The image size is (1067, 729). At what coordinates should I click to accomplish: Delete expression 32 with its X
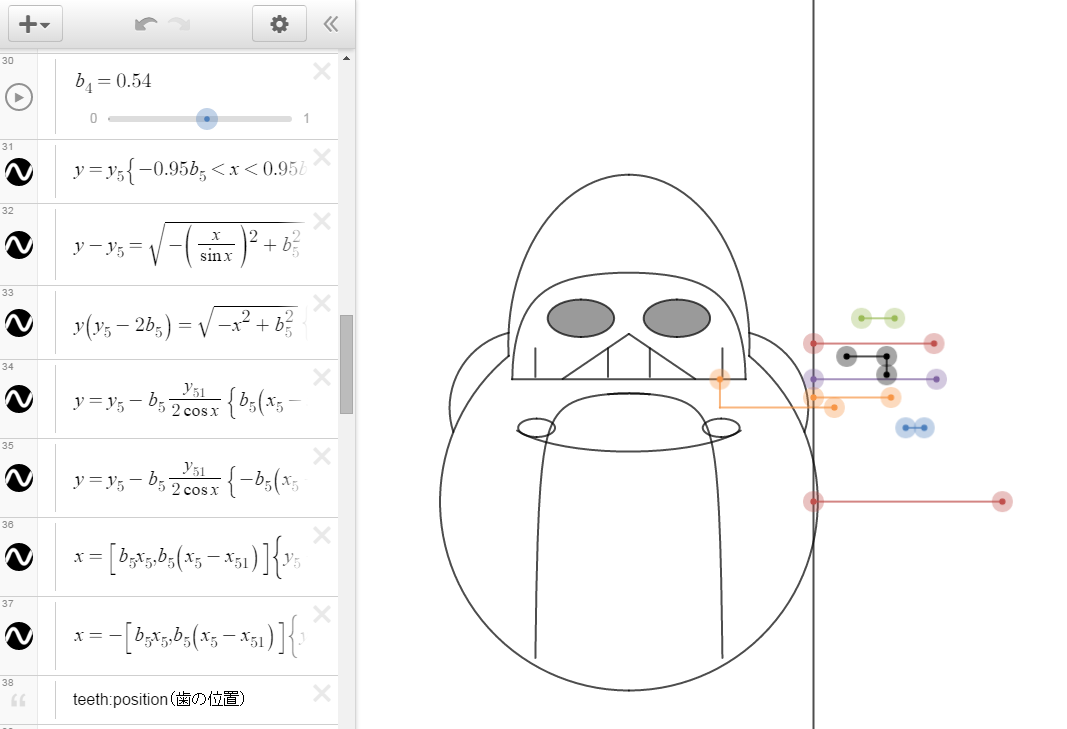[322, 221]
